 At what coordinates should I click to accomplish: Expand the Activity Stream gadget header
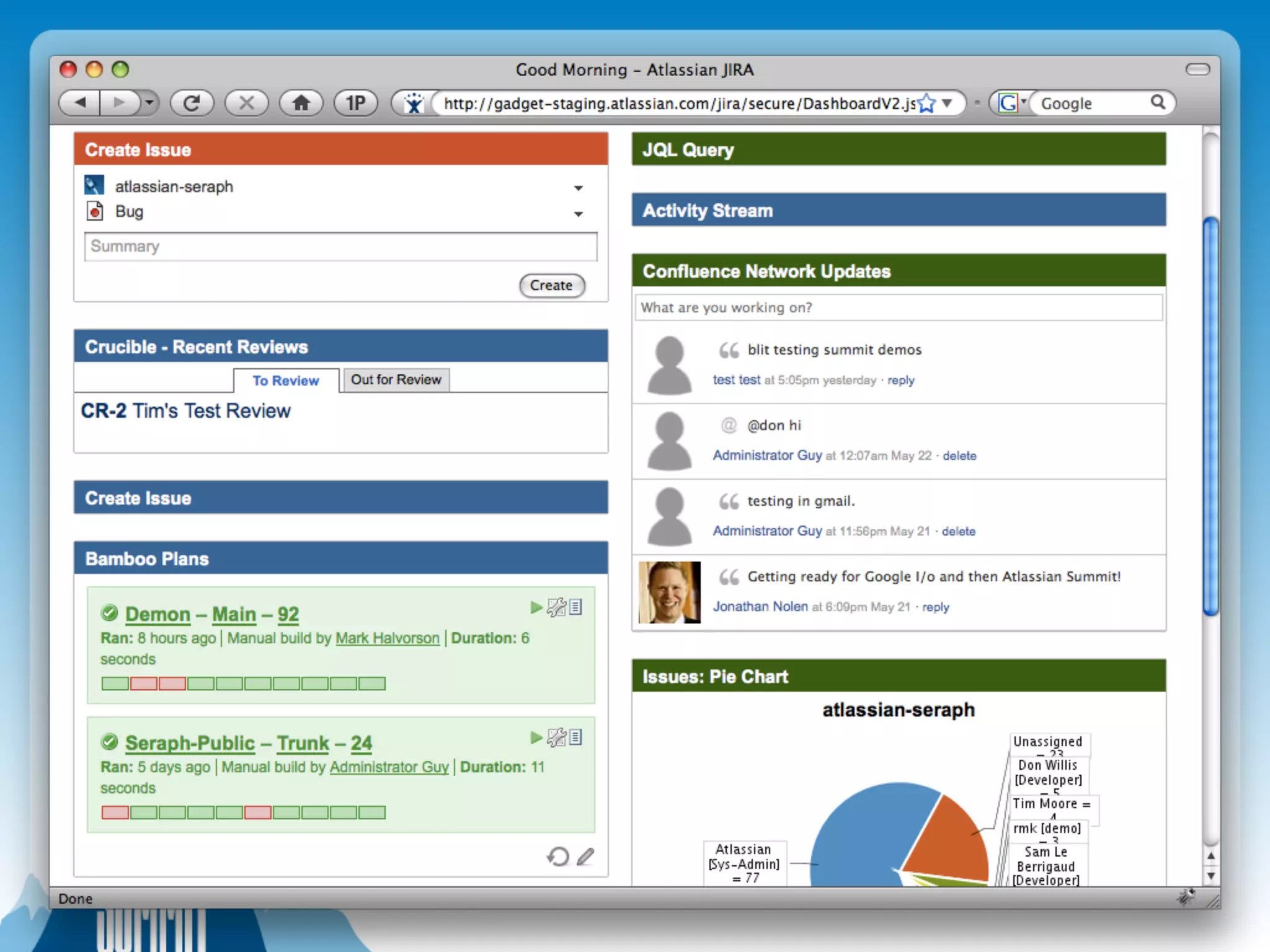[x=899, y=210]
